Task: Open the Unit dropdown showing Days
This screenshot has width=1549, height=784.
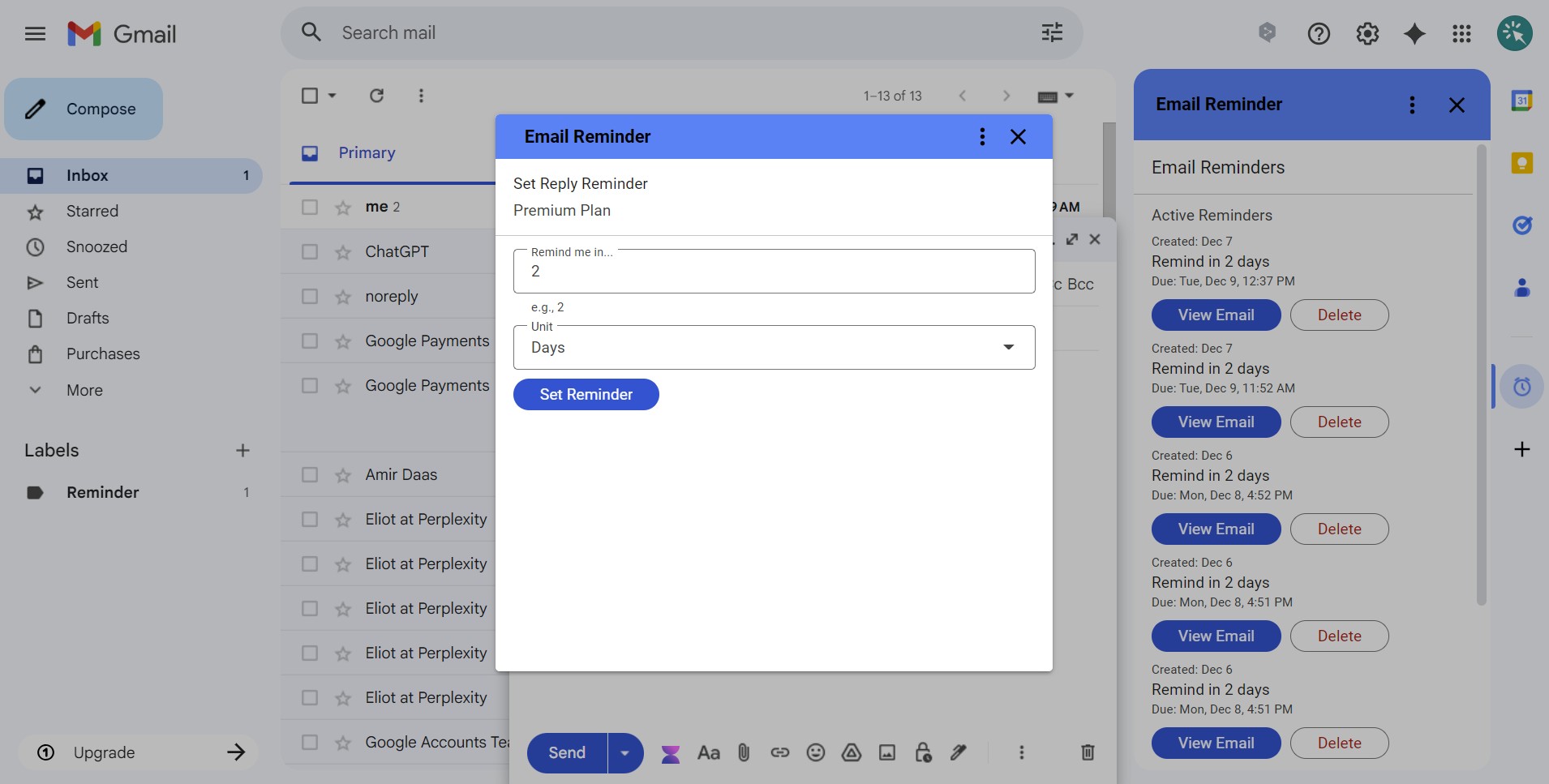Action: coord(774,347)
